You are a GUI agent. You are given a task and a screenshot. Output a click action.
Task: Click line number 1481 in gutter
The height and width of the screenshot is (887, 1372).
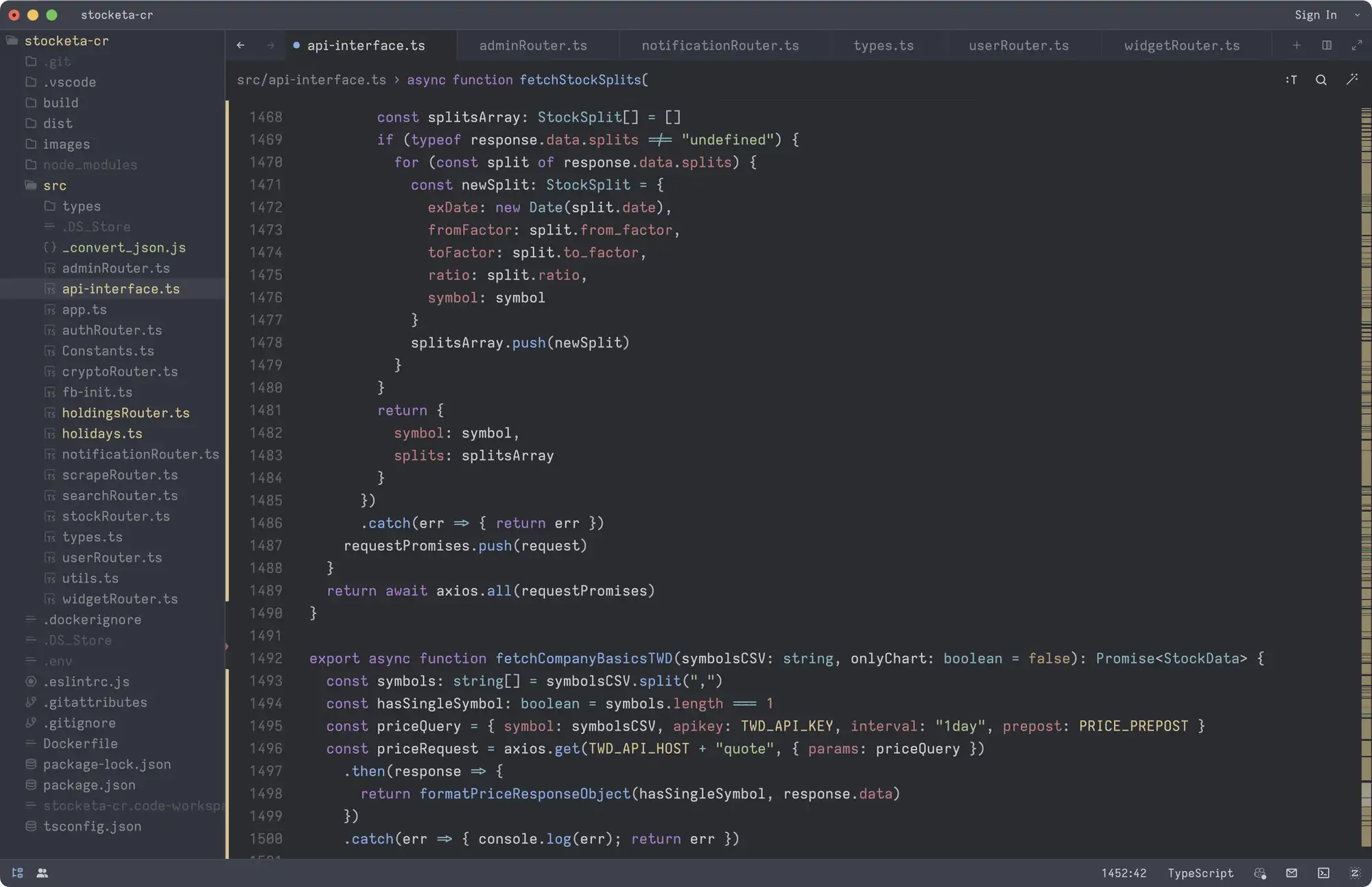tap(265, 410)
